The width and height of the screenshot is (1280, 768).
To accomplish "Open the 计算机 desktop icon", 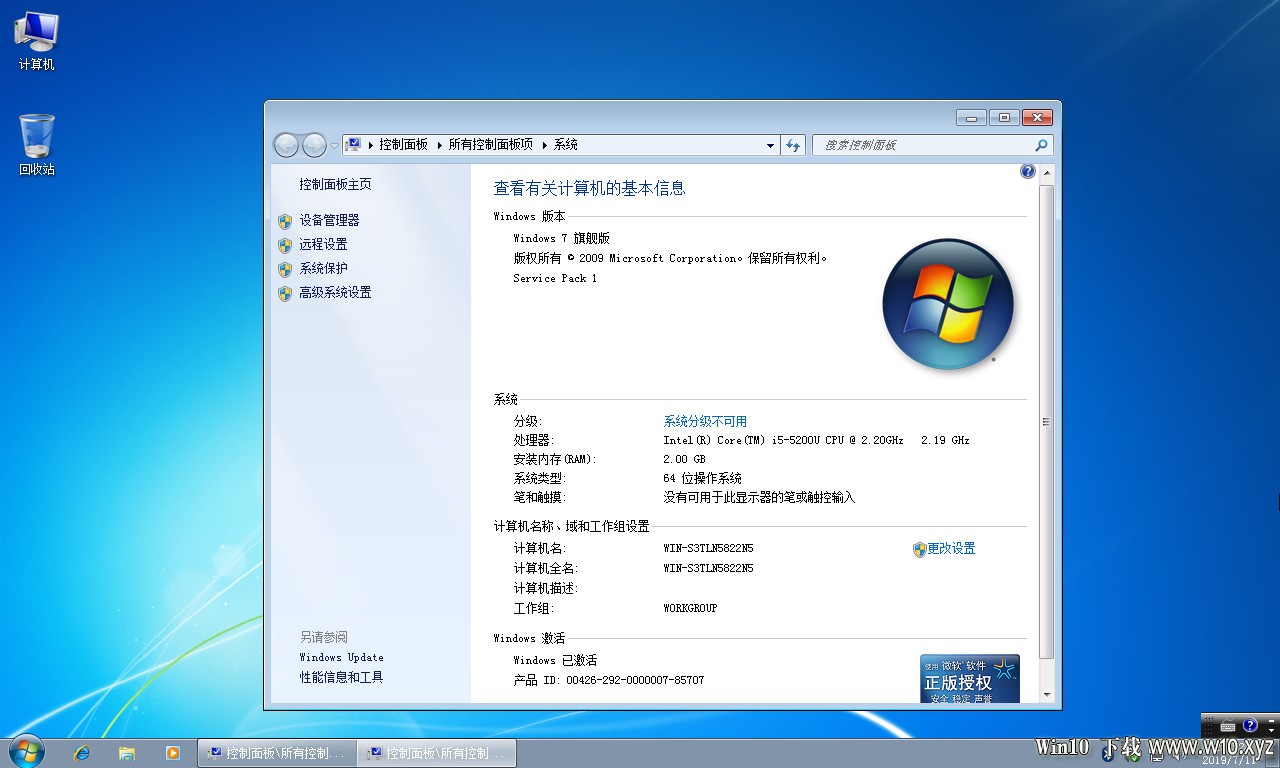I will coord(36,41).
